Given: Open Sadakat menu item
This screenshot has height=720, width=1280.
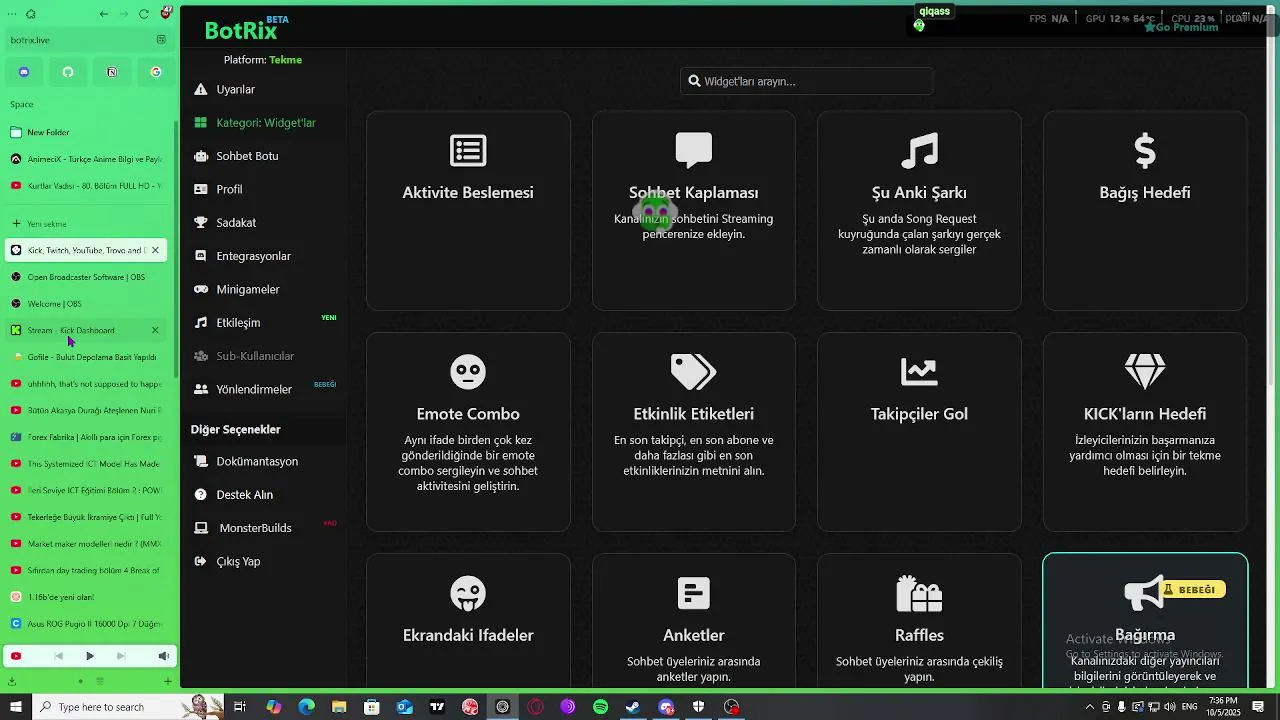Looking at the screenshot, I should [x=236, y=223].
